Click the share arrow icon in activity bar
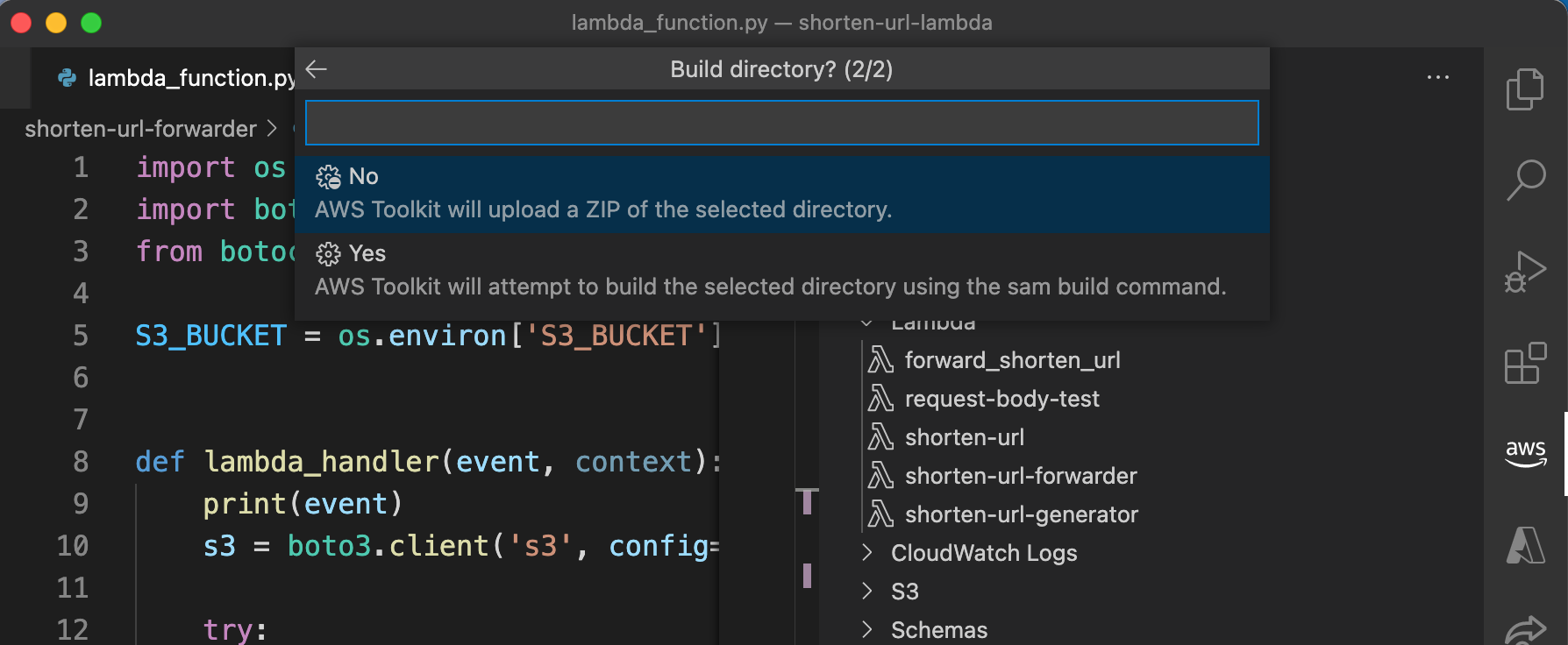Screen dimensions: 1568x645 click(1525, 630)
